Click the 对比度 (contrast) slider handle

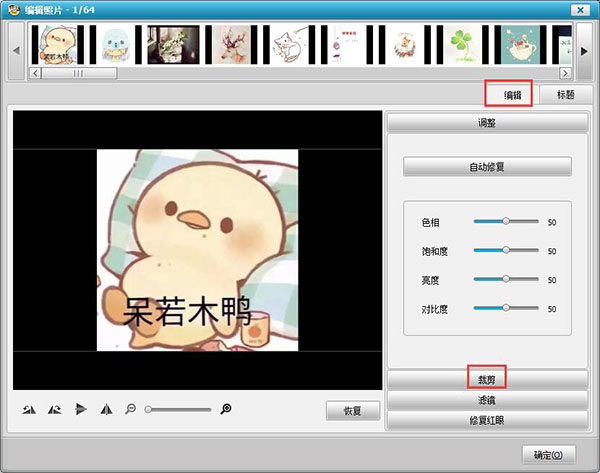506,308
